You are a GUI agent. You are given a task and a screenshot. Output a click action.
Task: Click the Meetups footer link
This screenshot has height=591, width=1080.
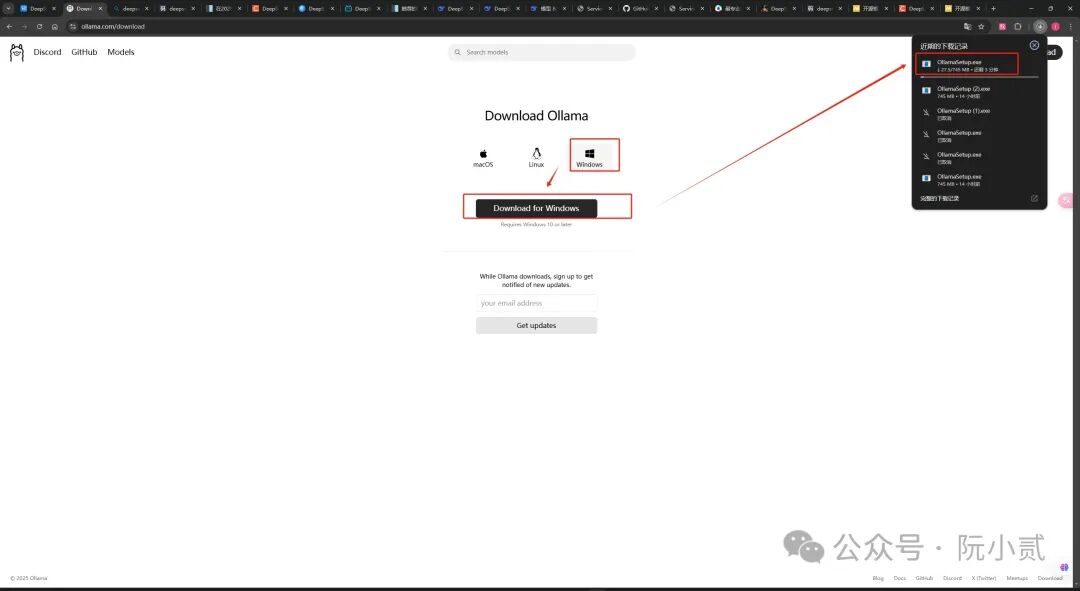tap(1017, 579)
